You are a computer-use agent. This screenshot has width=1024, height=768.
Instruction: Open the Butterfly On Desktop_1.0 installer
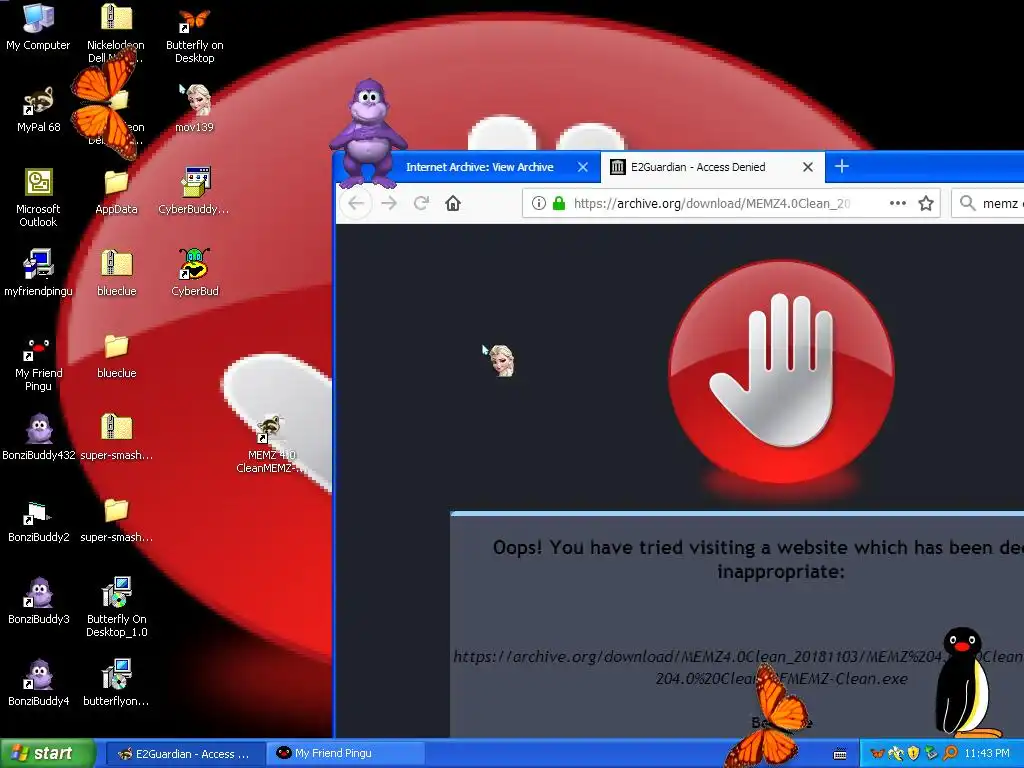click(116, 606)
